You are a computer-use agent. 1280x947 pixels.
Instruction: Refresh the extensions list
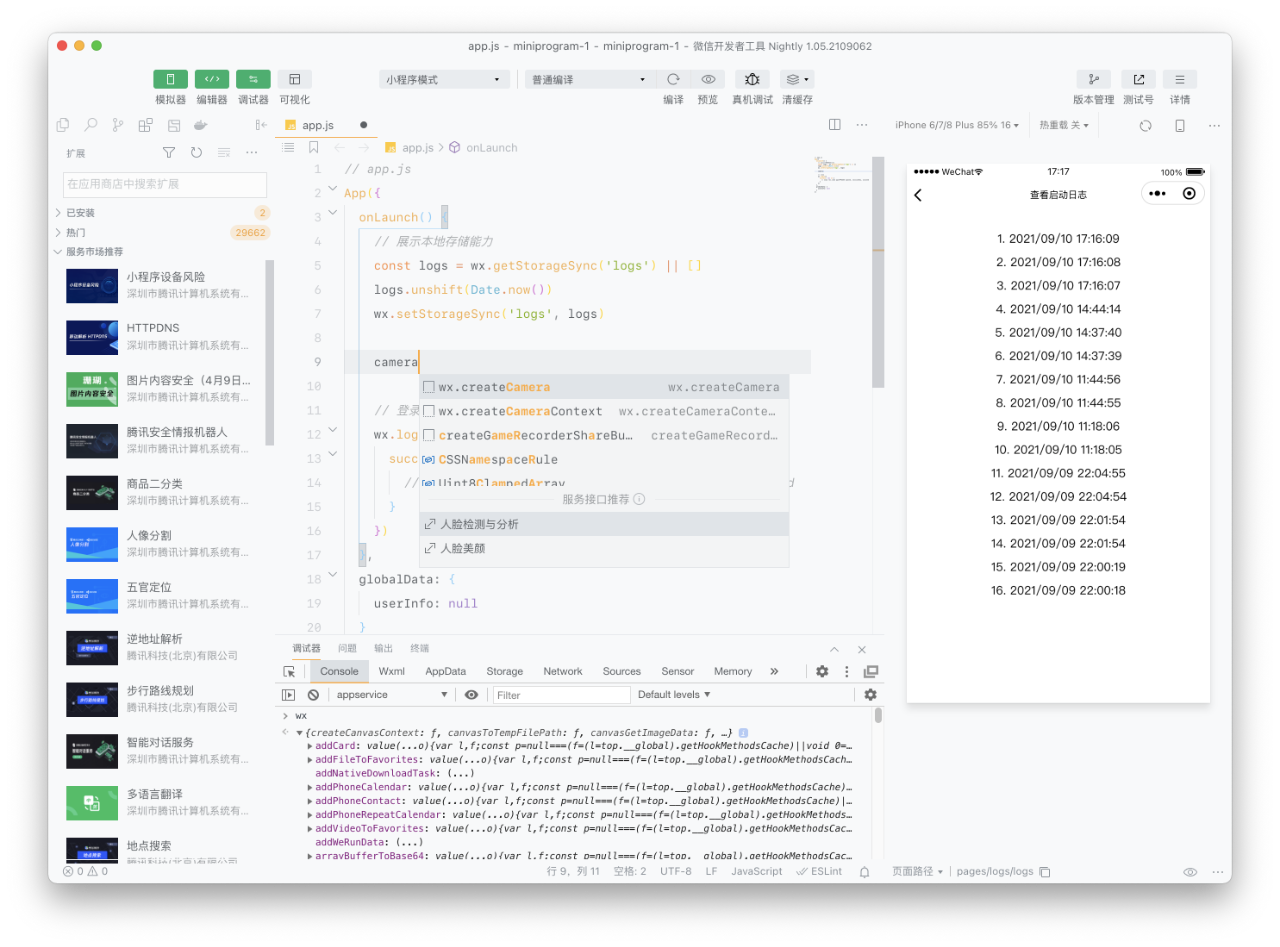click(x=196, y=153)
